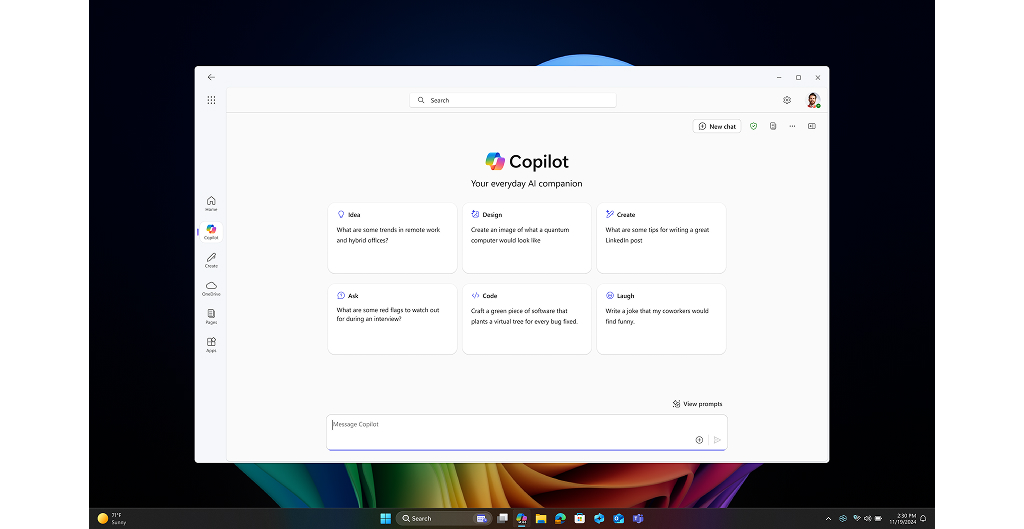Click the chat icon on Ask card

tap(341, 295)
